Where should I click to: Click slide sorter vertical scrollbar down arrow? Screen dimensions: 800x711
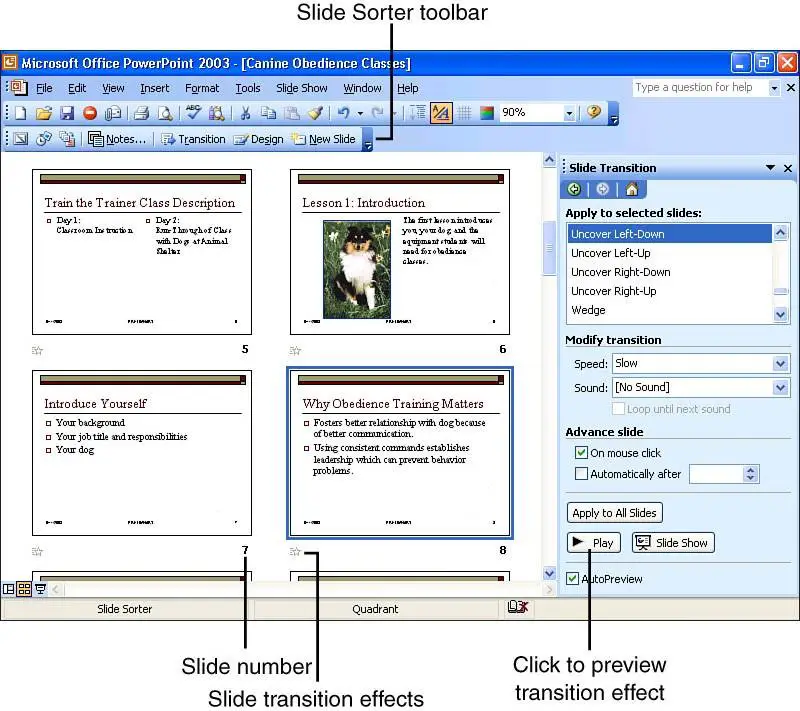pos(549,573)
